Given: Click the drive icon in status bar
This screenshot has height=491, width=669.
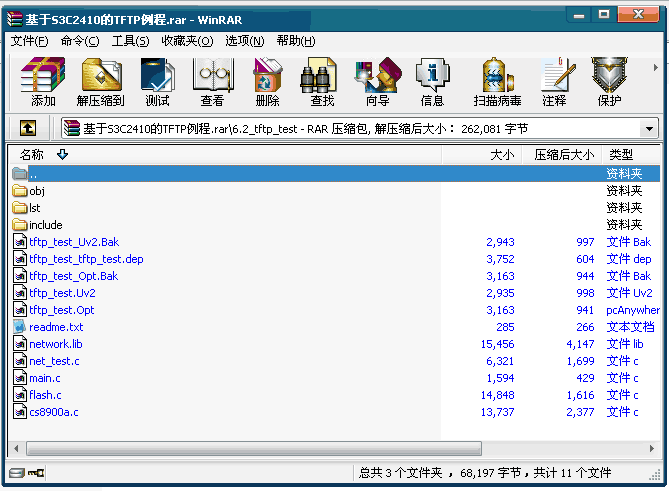Looking at the screenshot, I should [x=17, y=473].
